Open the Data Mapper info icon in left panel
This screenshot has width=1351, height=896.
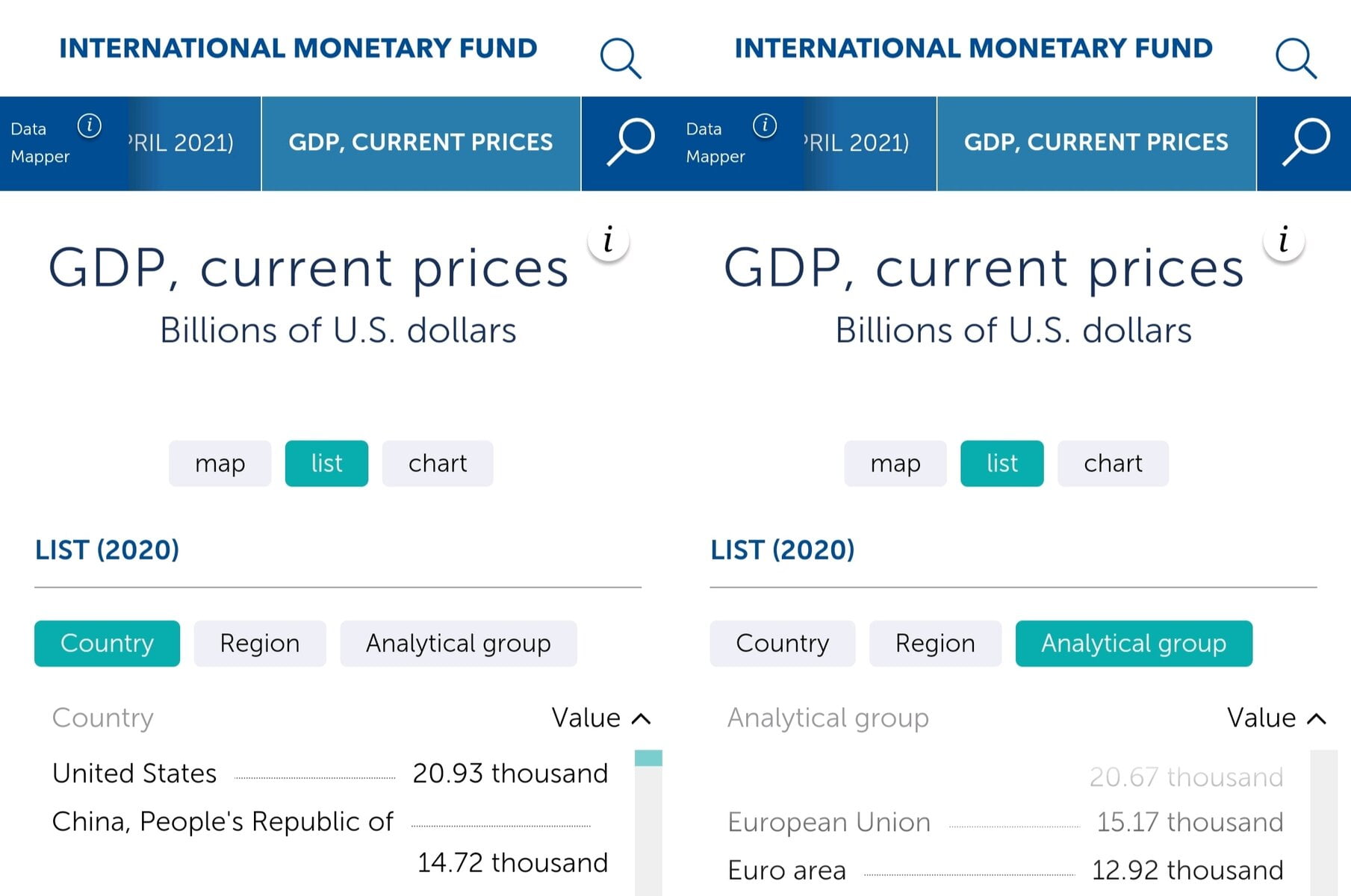[90, 125]
